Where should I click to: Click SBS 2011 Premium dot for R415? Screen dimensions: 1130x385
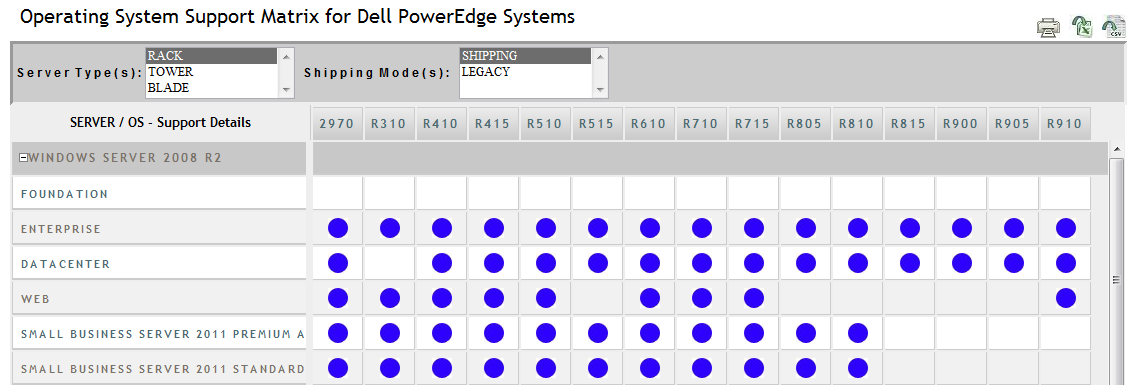pos(494,333)
